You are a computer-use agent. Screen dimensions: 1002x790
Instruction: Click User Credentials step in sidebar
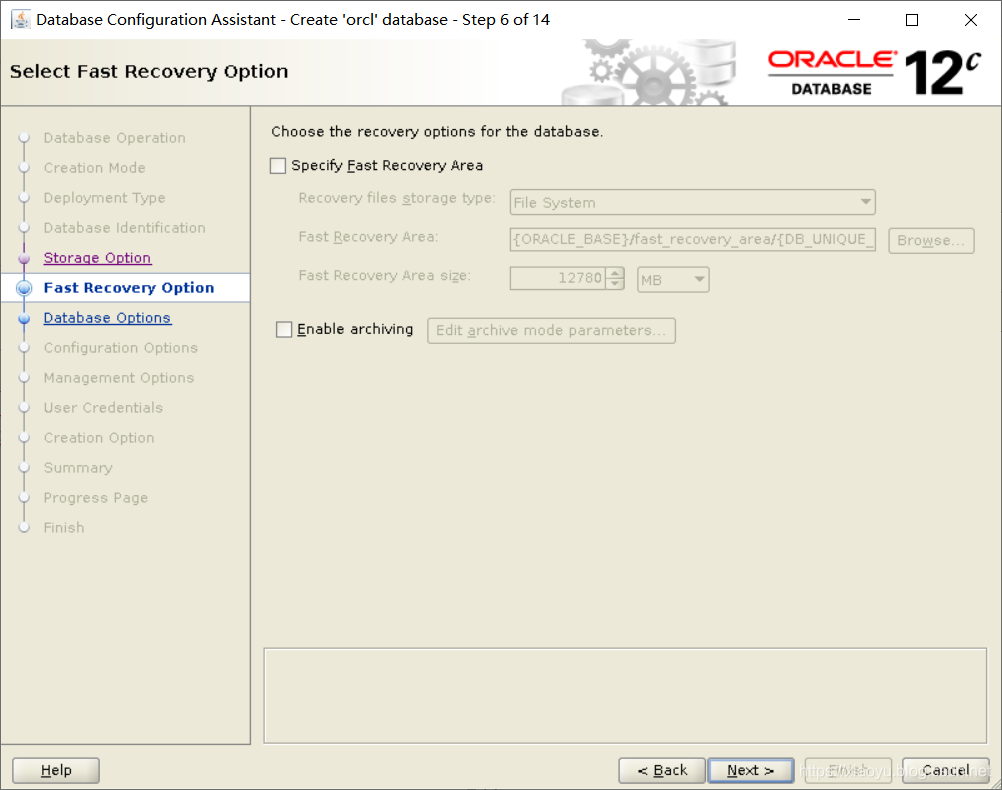103,408
